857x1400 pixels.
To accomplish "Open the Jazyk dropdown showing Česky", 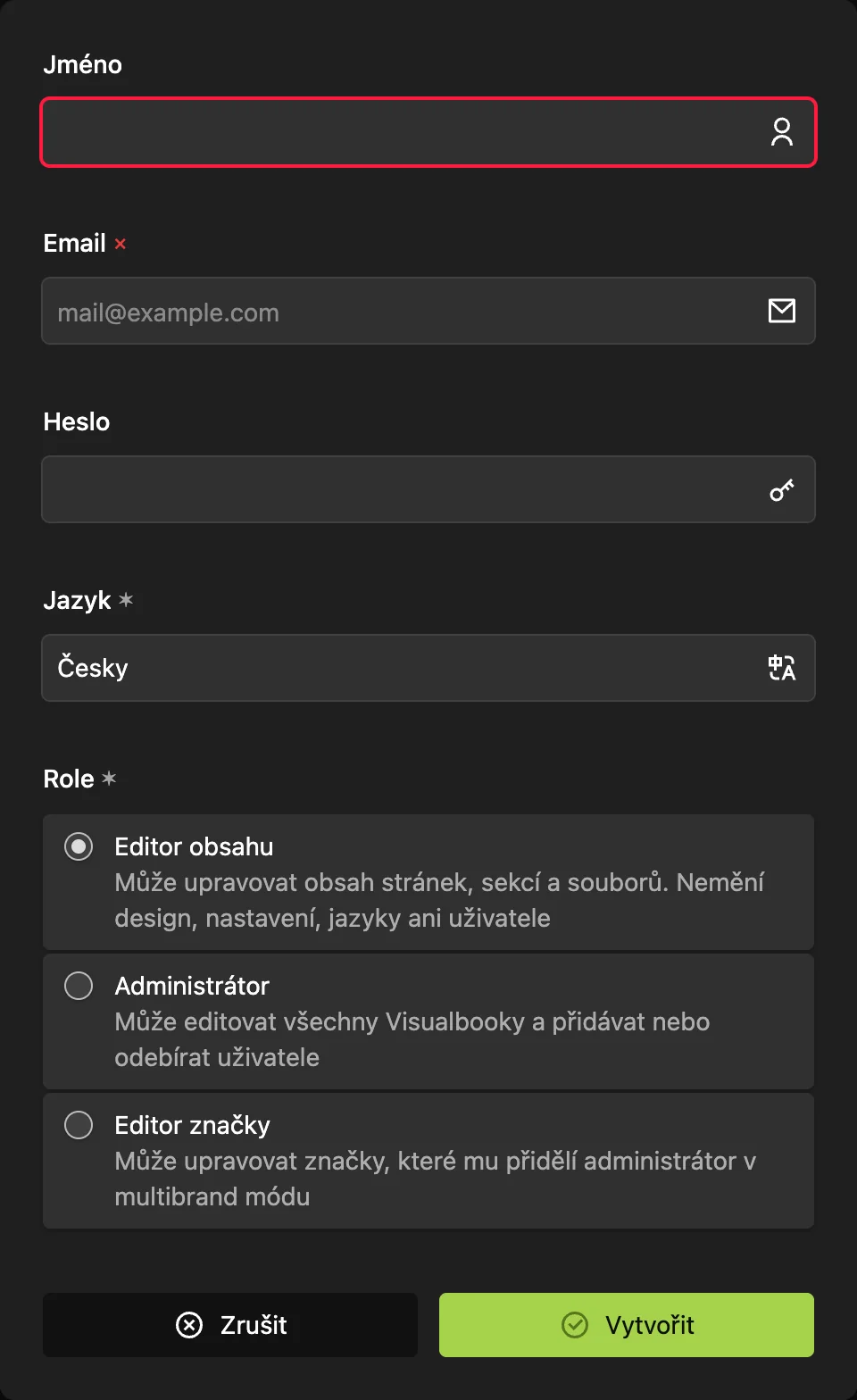I will pos(428,668).
